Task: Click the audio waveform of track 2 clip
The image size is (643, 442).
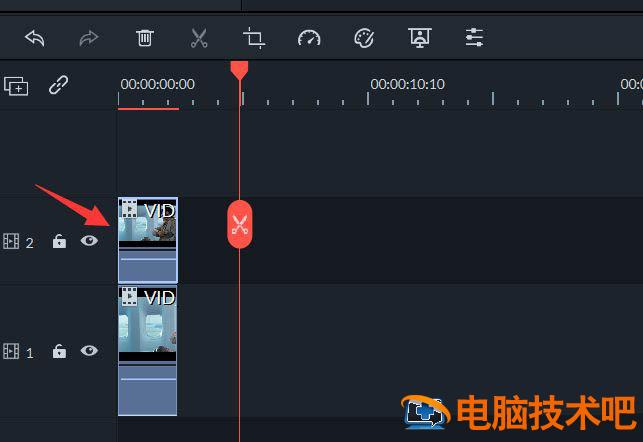Action: click(x=148, y=266)
